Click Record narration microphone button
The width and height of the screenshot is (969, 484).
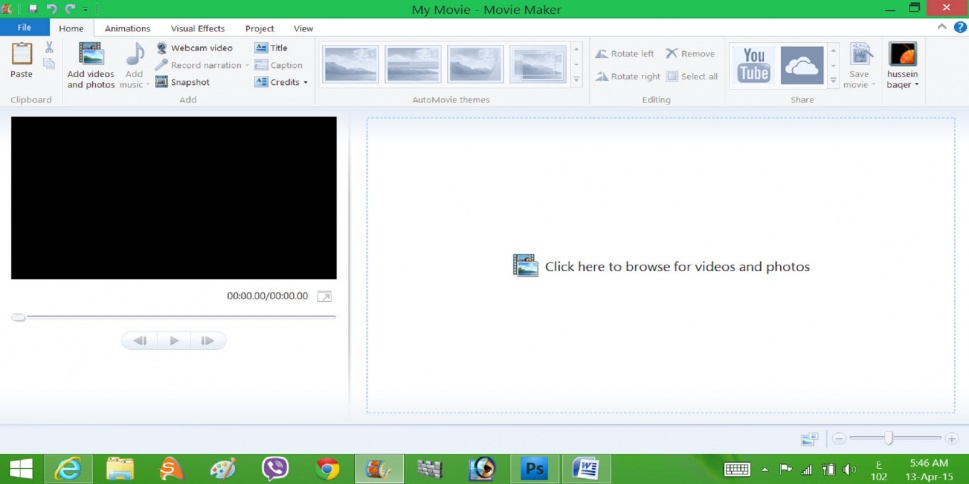click(198, 65)
